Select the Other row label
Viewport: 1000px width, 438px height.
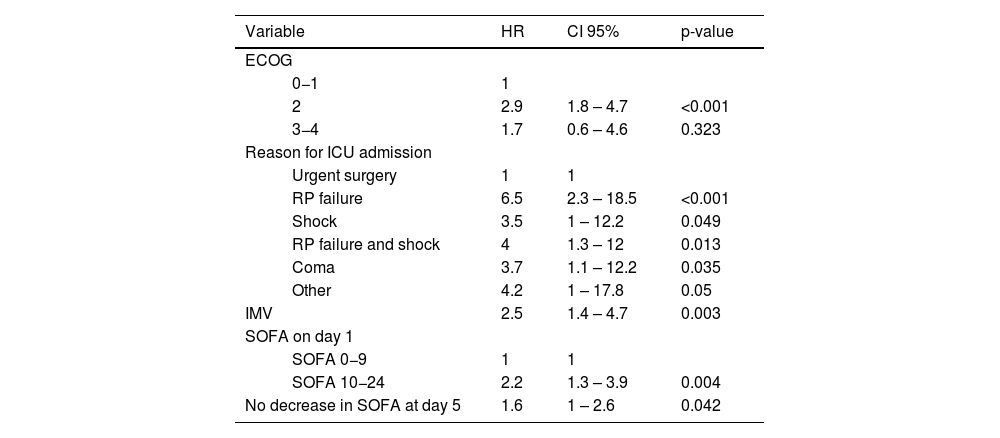[x=311, y=291]
